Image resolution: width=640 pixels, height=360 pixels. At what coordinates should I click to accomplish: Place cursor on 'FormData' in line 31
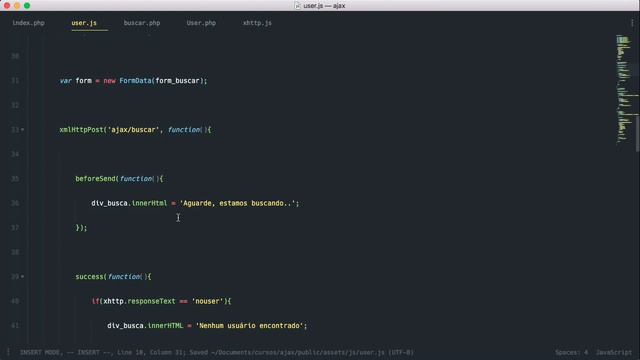(135, 81)
